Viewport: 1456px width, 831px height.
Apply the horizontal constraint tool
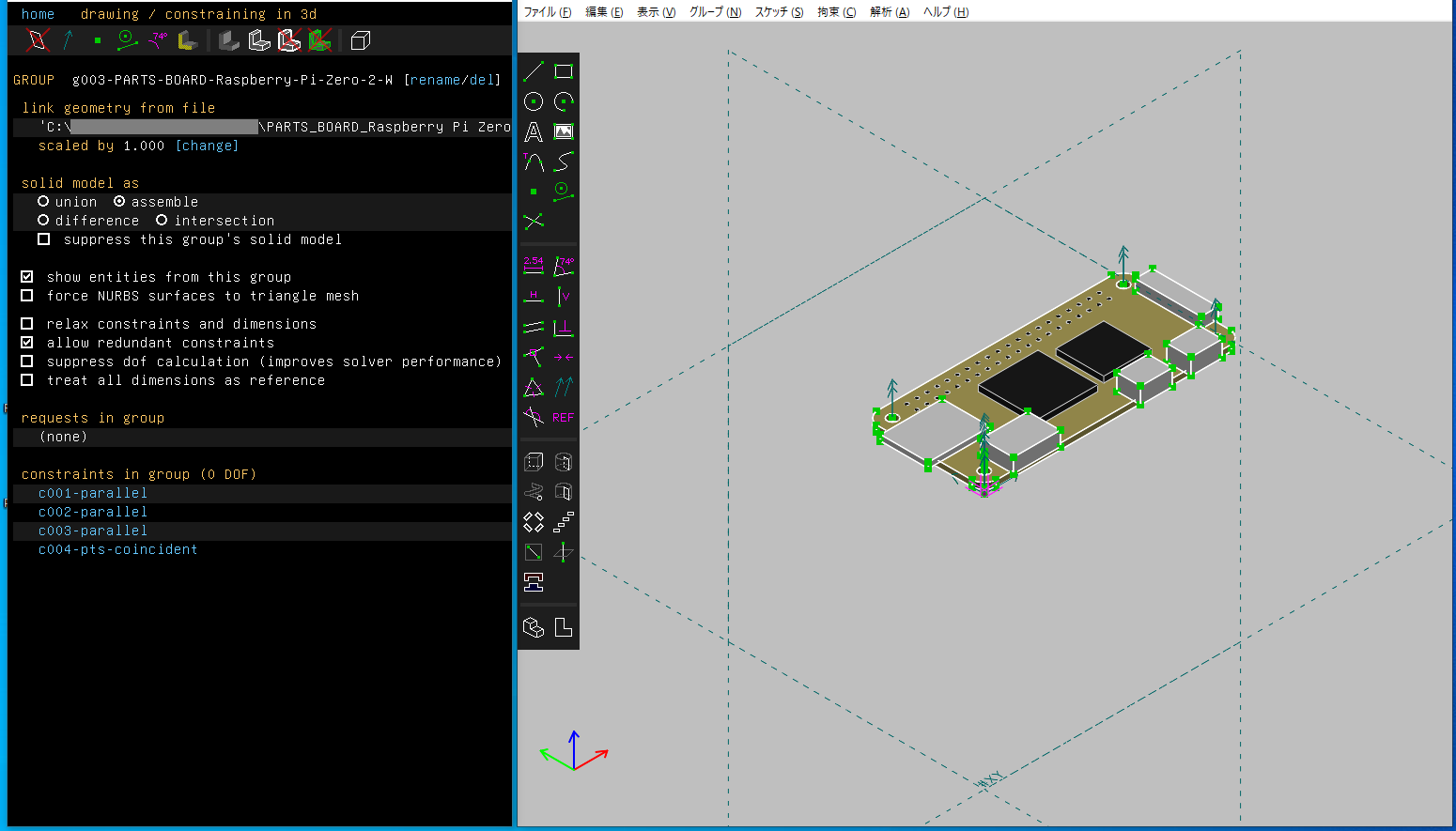point(534,297)
